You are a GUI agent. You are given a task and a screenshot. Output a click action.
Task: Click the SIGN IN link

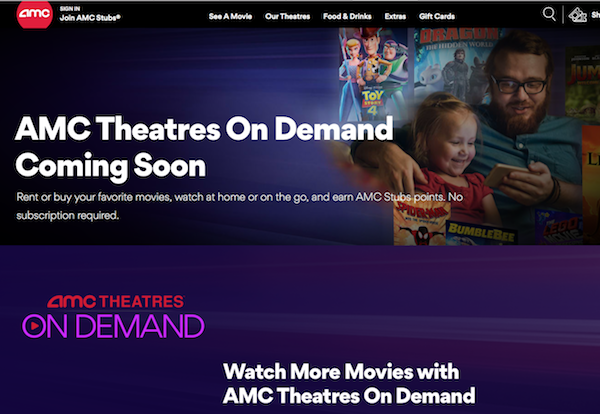point(70,8)
